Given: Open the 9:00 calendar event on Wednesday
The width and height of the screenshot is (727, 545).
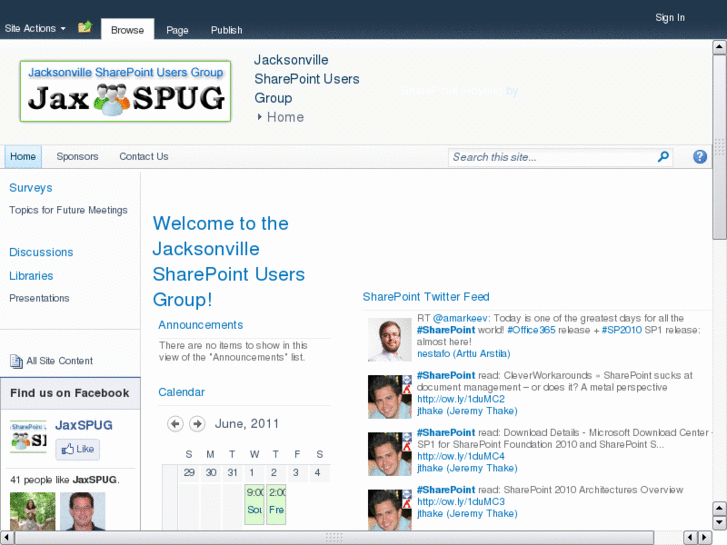Looking at the screenshot, I should coord(255,504).
